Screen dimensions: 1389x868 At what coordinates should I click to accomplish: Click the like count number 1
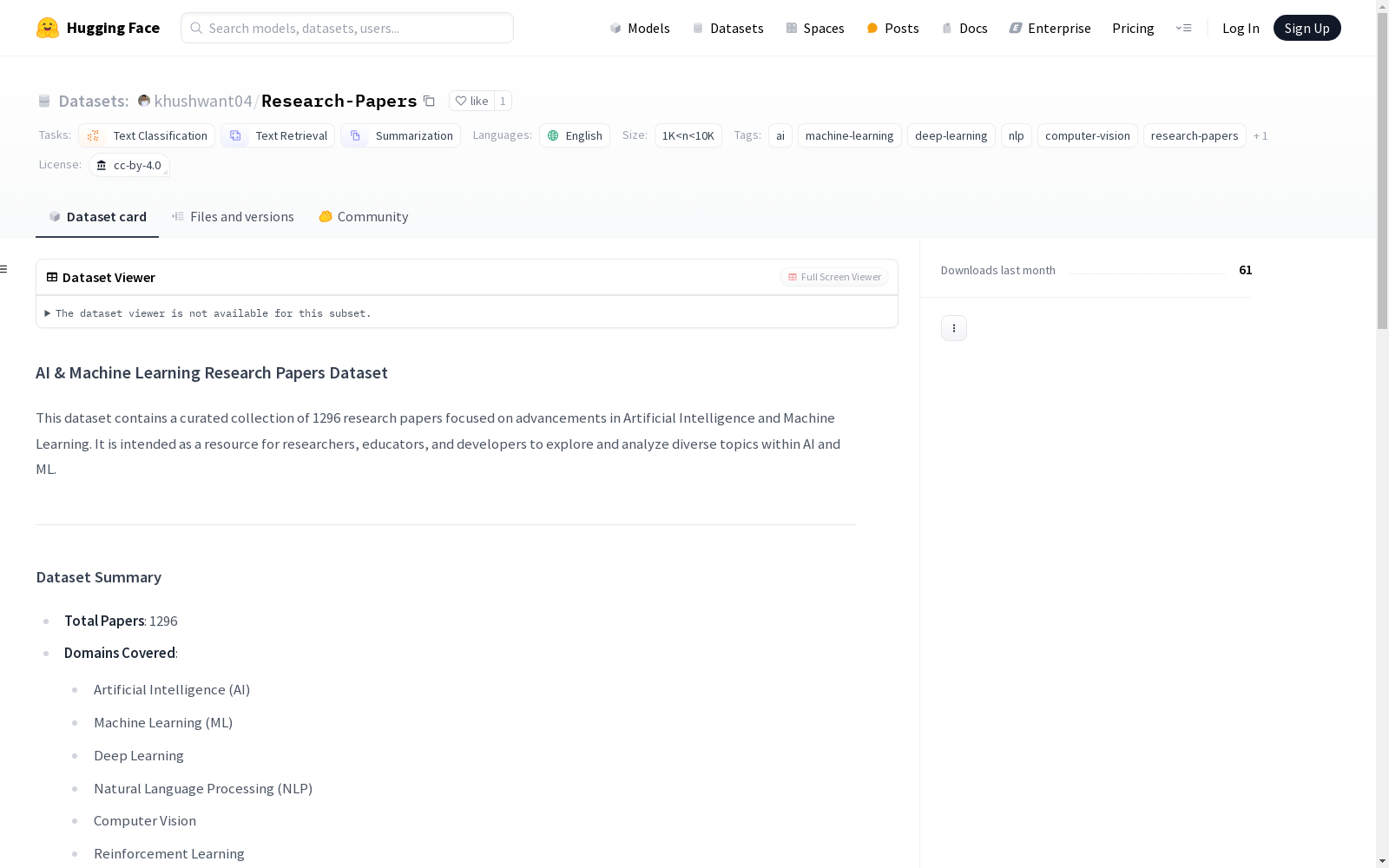(503, 101)
